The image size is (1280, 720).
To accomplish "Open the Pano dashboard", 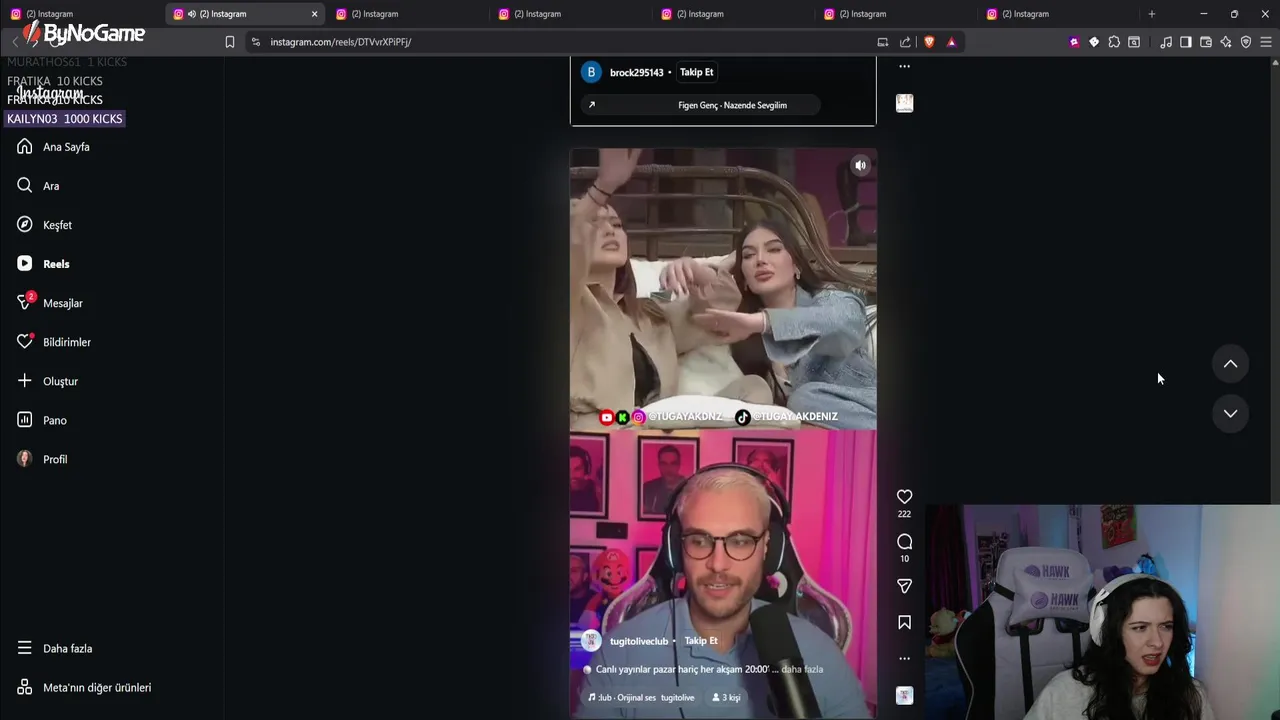I will click(x=42, y=420).
